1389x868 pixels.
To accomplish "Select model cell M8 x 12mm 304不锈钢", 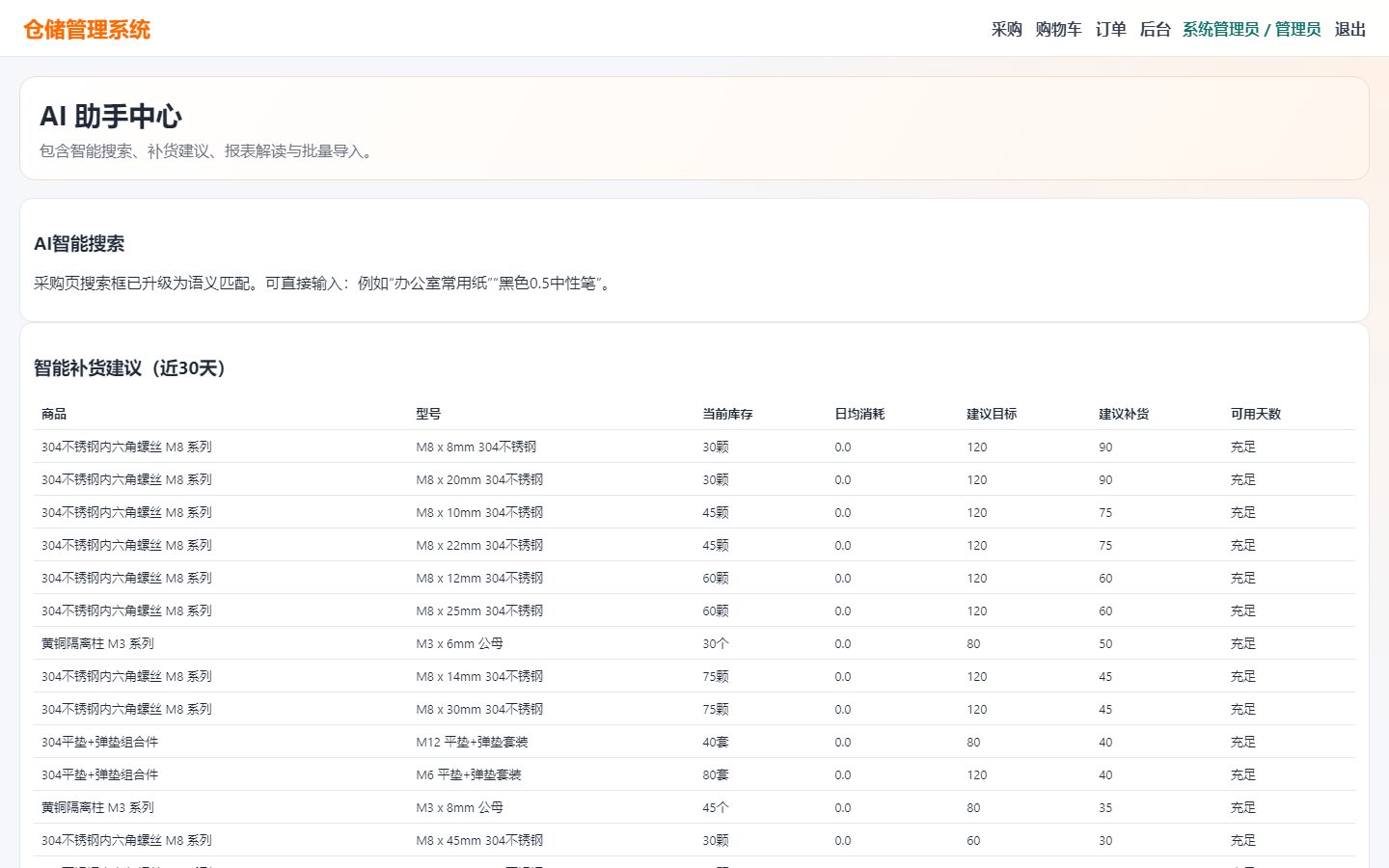I will pyautogui.click(x=479, y=578).
